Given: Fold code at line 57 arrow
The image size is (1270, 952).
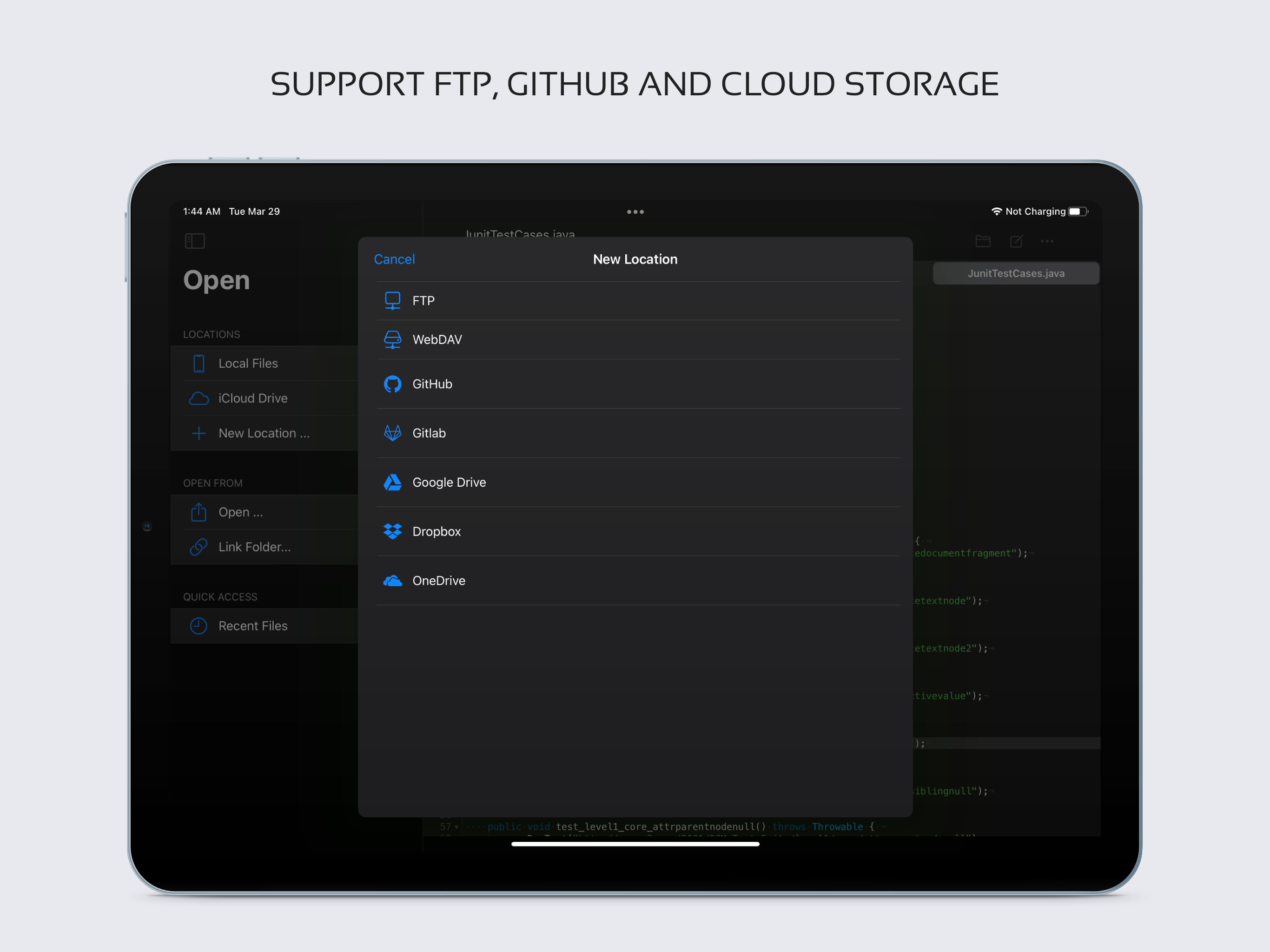Looking at the screenshot, I should 456,827.
